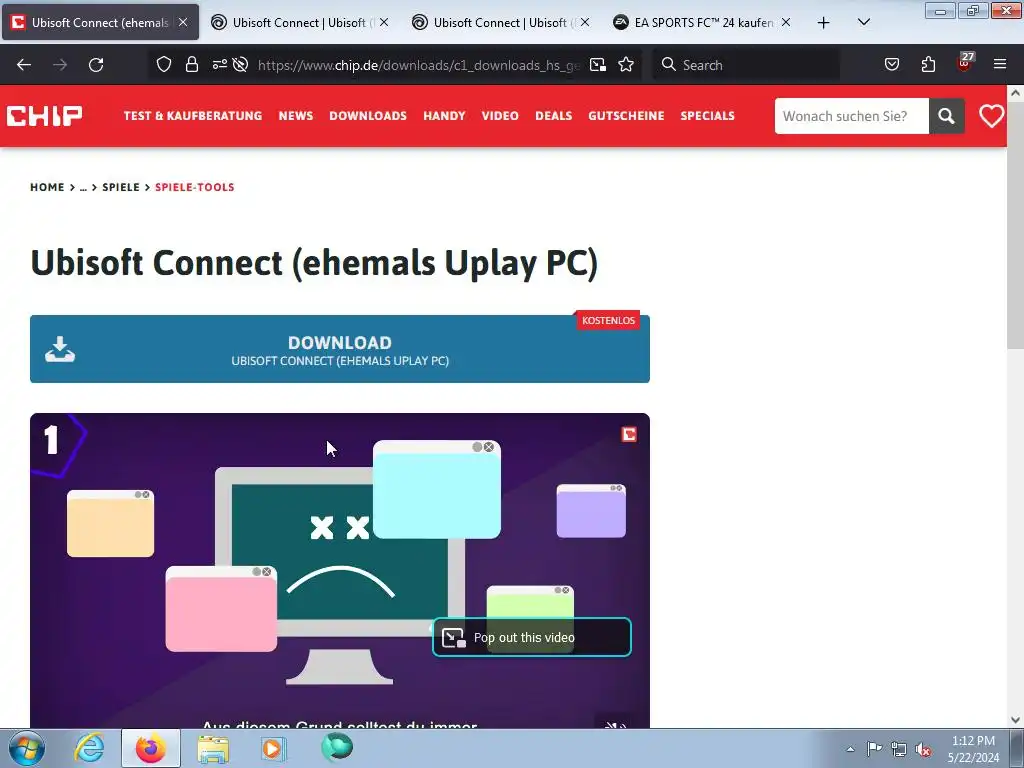Open Windows Explorer folder in the taskbar
Screen dimensions: 1024x768
pos(213,748)
